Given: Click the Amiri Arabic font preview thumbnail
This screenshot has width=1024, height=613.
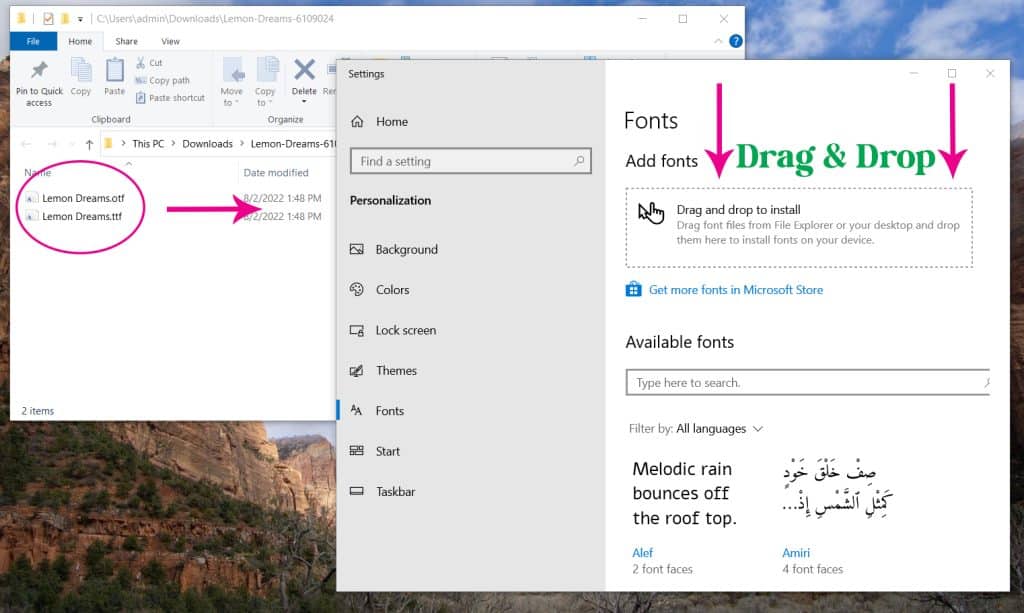Looking at the screenshot, I should pos(837,488).
